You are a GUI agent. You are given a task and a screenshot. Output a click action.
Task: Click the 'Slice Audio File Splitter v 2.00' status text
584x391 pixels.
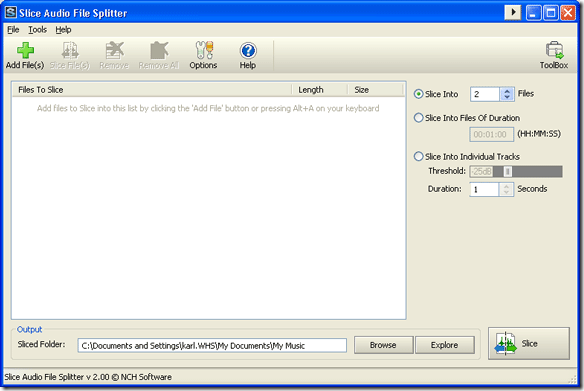[88, 377]
